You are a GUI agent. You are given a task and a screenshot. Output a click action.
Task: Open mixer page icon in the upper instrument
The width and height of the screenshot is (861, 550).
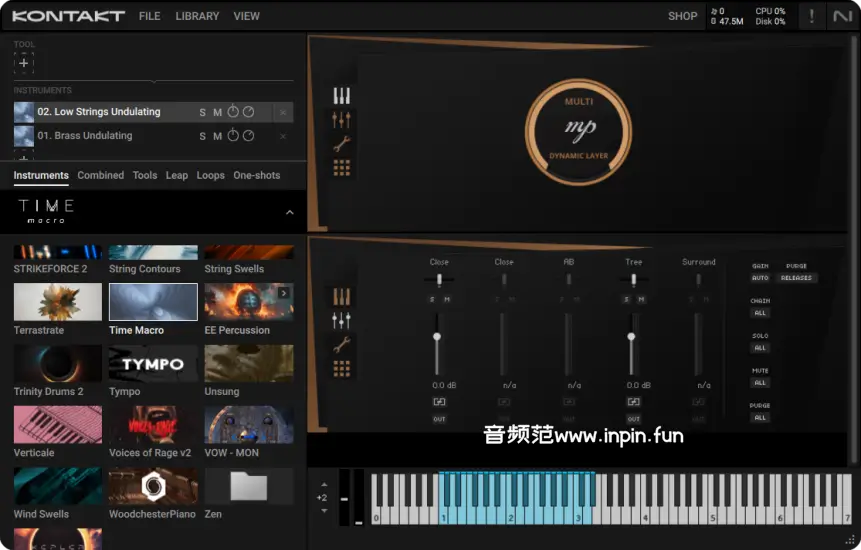click(x=342, y=120)
